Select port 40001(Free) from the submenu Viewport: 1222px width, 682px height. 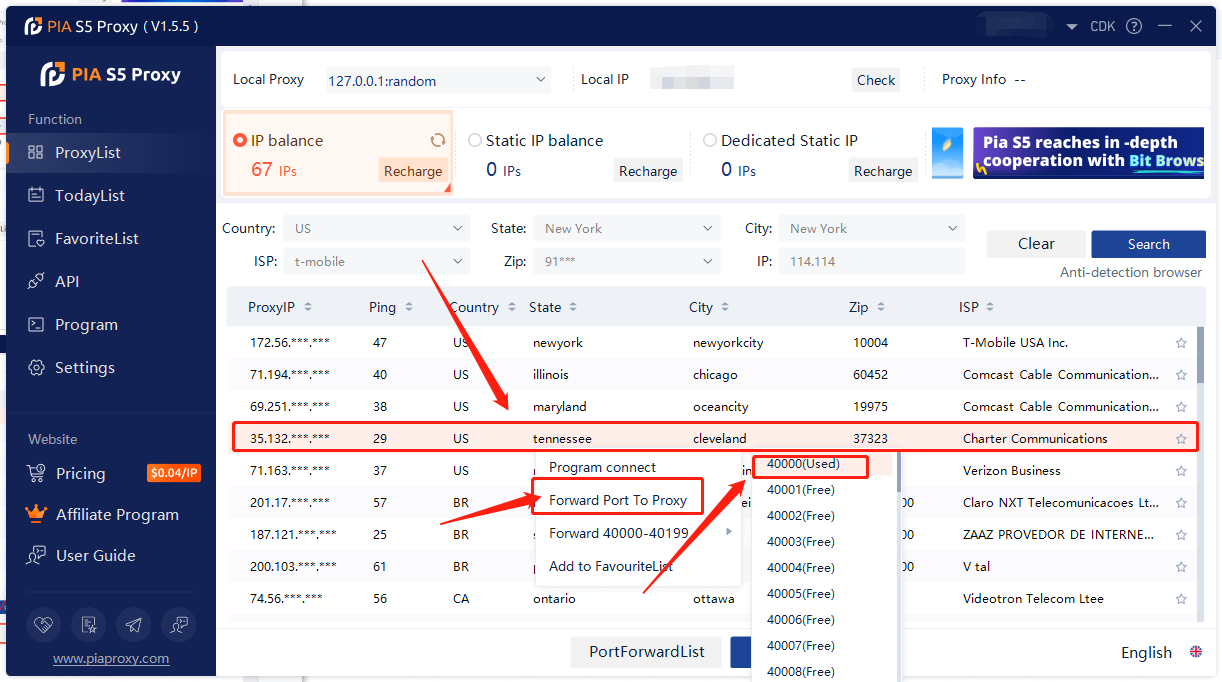pos(801,490)
